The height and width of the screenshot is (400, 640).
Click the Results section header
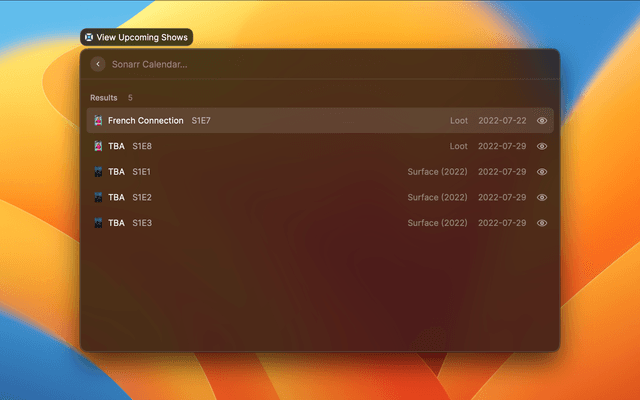[x=104, y=98]
